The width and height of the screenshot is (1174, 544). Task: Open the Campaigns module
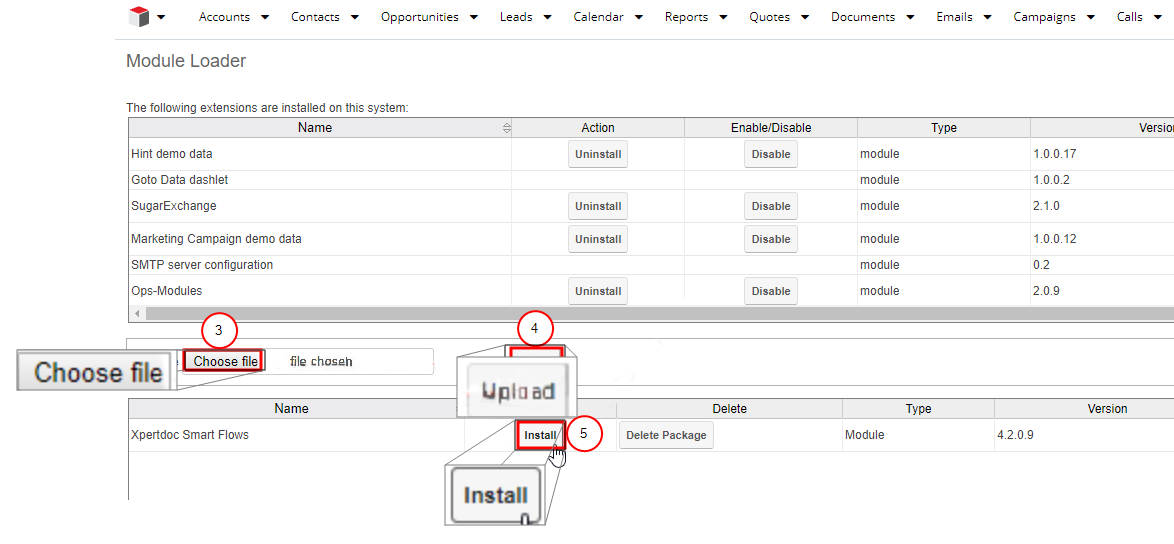click(1044, 16)
